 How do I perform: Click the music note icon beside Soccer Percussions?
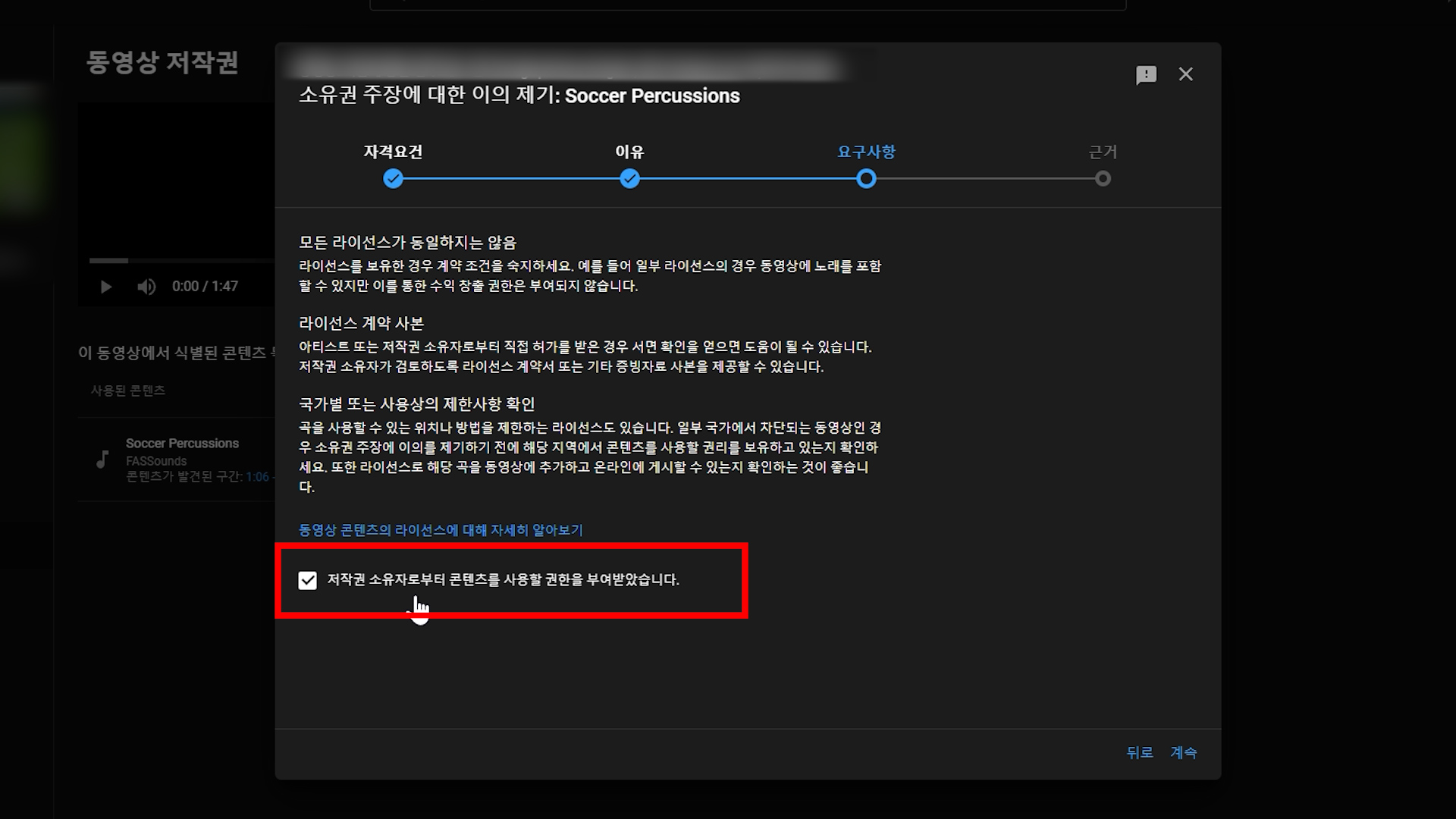(x=103, y=459)
